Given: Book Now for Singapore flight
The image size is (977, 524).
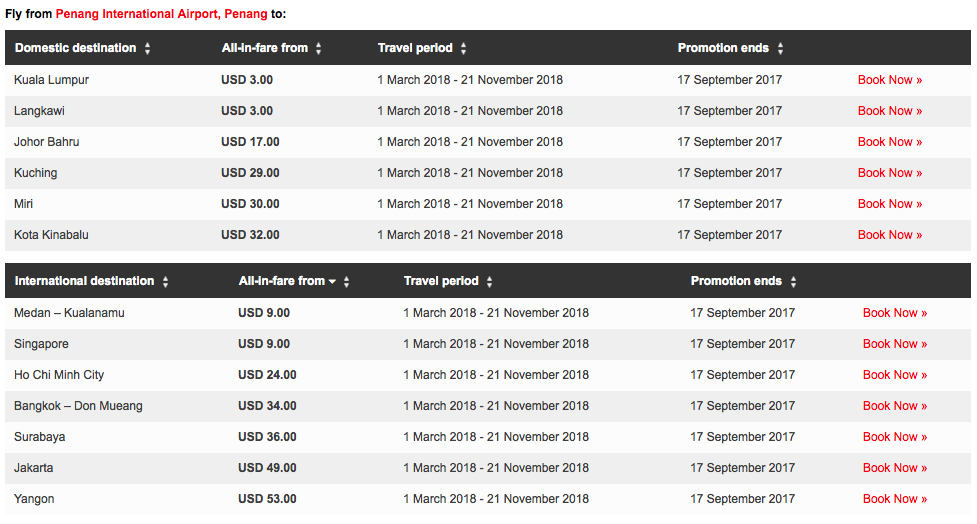Looking at the screenshot, I should [x=895, y=344].
